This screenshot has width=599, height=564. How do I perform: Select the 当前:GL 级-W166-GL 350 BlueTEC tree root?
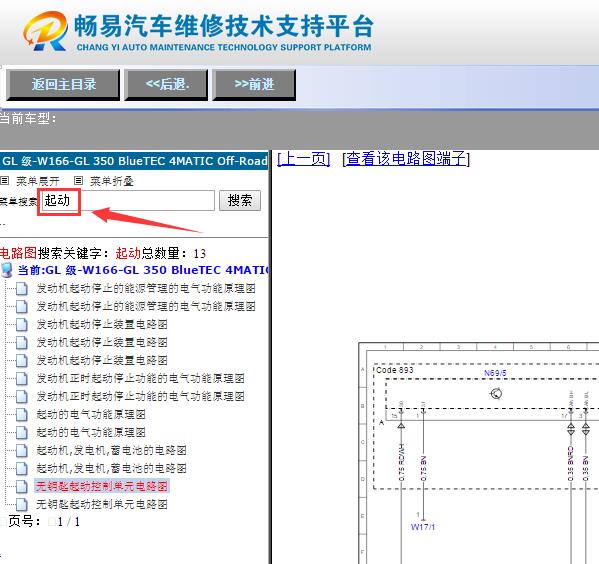143,270
